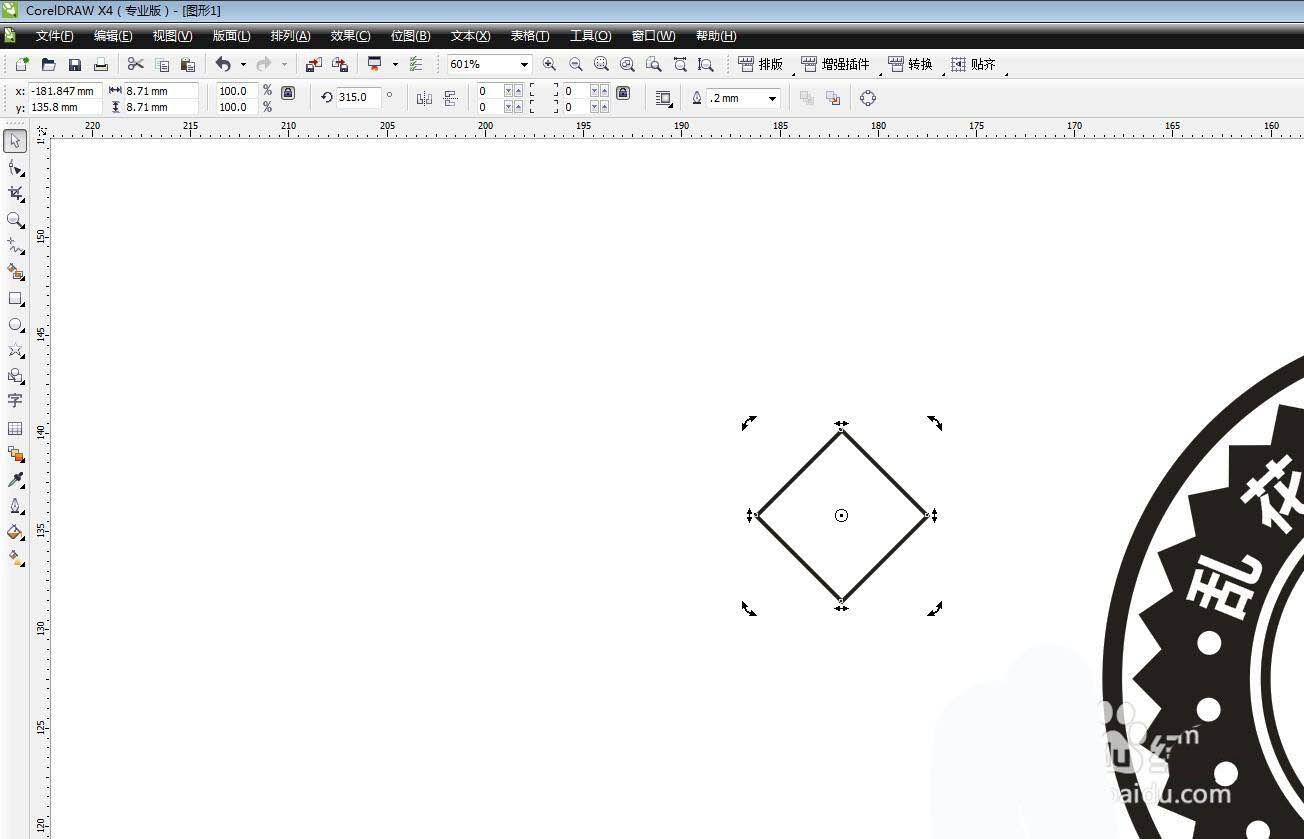Click the rotation angle input field
Image resolution: width=1304 pixels, height=839 pixels.
357,98
